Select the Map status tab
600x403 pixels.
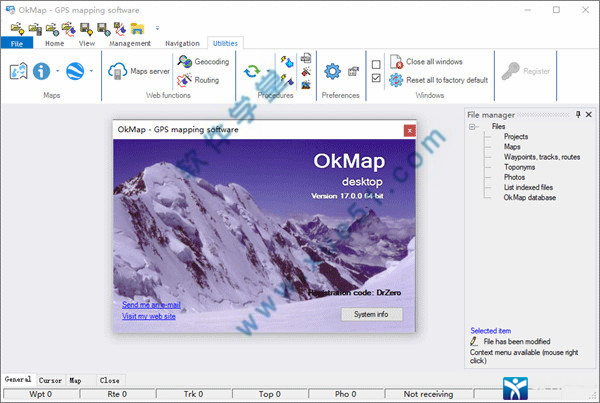point(75,380)
